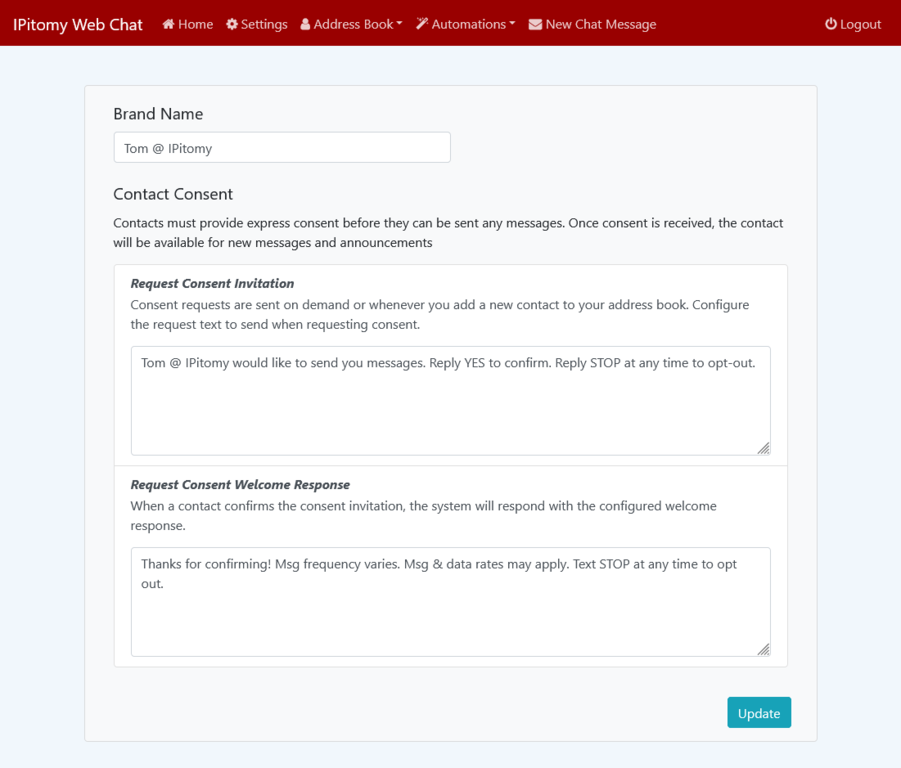Focus the Brand Name input field
Viewport: 901px width, 768px height.
282,148
